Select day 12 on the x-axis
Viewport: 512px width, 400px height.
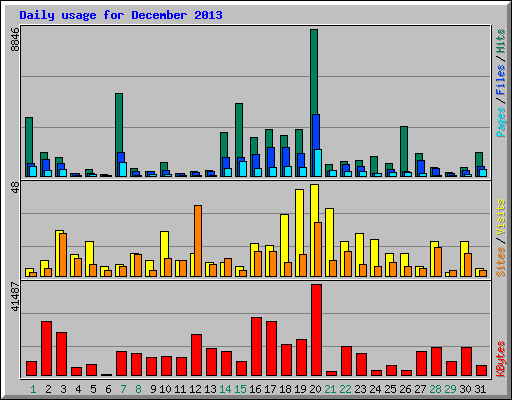point(195,389)
